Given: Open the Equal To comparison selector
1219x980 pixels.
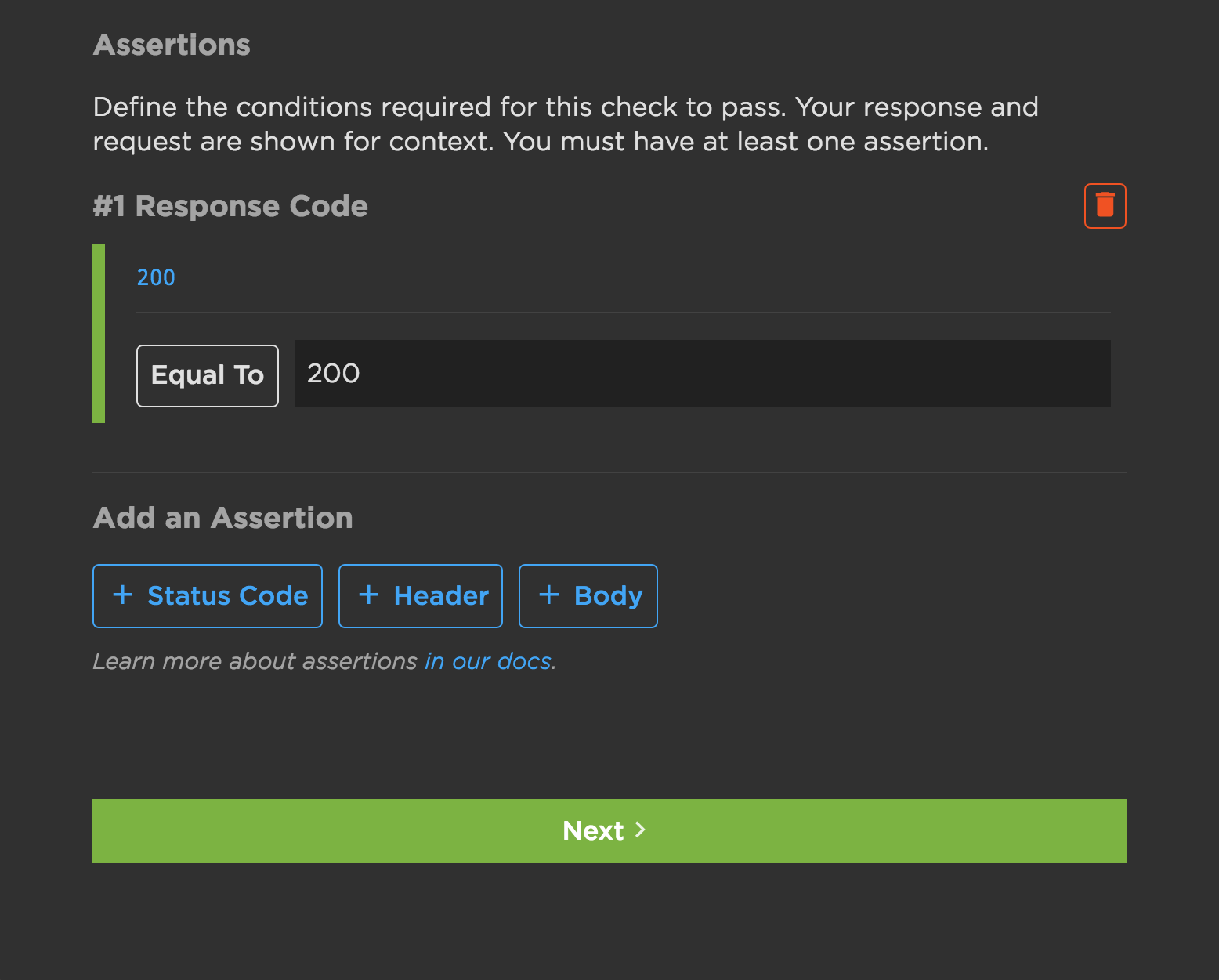Looking at the screenshot, I should click(x=208, y=376).
